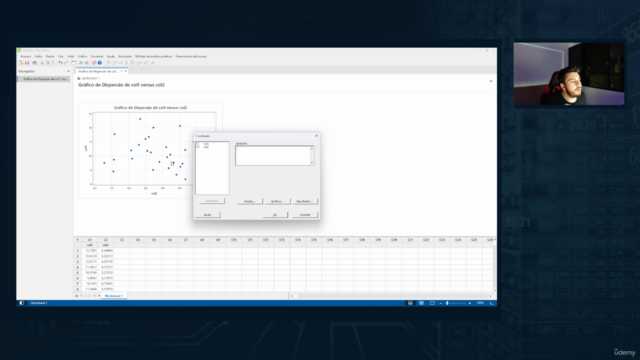This screenshot has width=640, height=360.
Task: Toggle the navigator pane icon in status bar
Action: coord(22,303)
